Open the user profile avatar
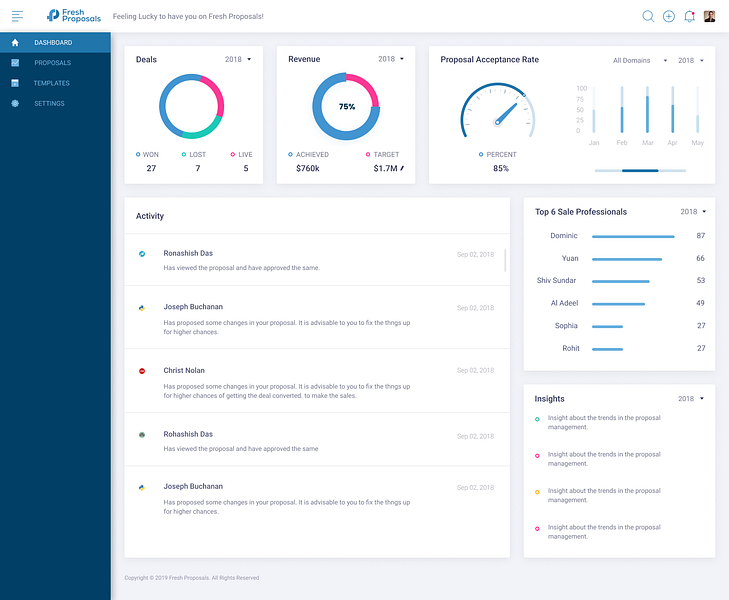Image resolution: width=729 pixels, height=600 pixels. [x=709, y=16]
